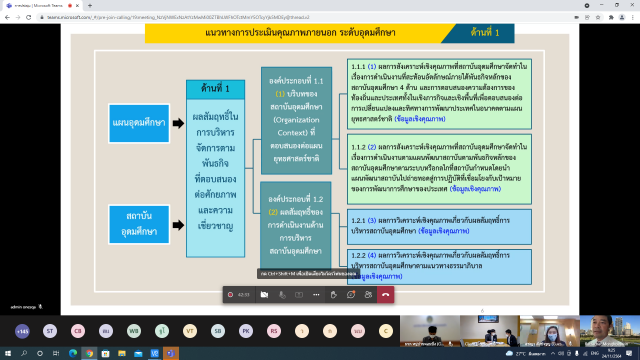Click slide text item 1.2.1
This screenshot has height=360, width=640.
[439, 227]
